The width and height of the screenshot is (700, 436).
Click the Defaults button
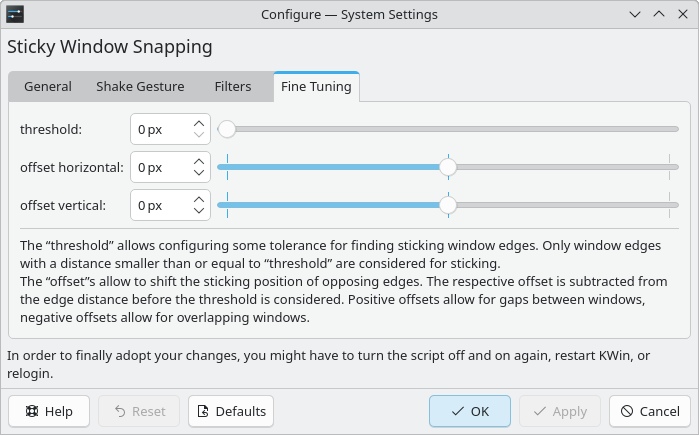coord(232,411)
